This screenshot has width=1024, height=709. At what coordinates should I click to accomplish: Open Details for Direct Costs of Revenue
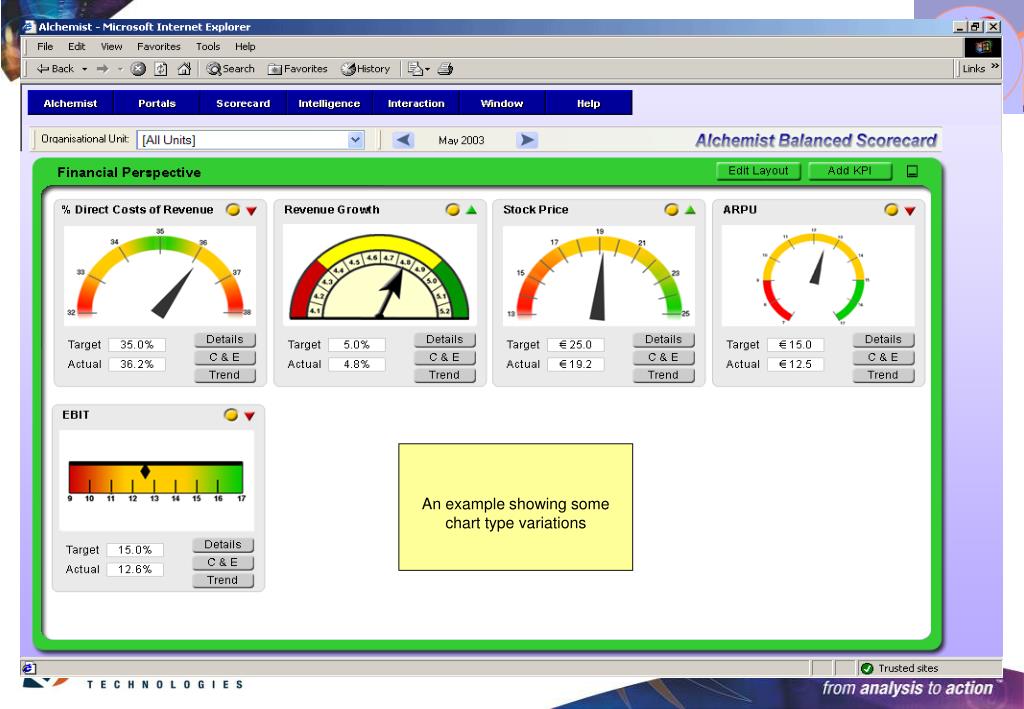point(225,339)
